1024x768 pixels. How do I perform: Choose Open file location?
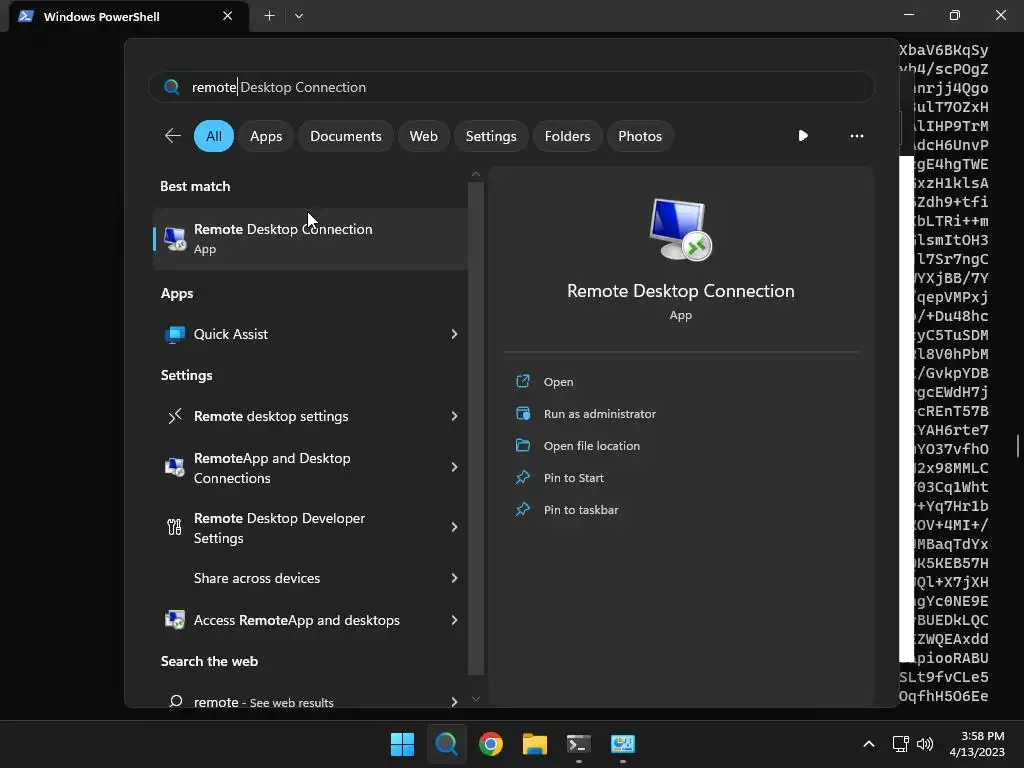coord(592,446)
